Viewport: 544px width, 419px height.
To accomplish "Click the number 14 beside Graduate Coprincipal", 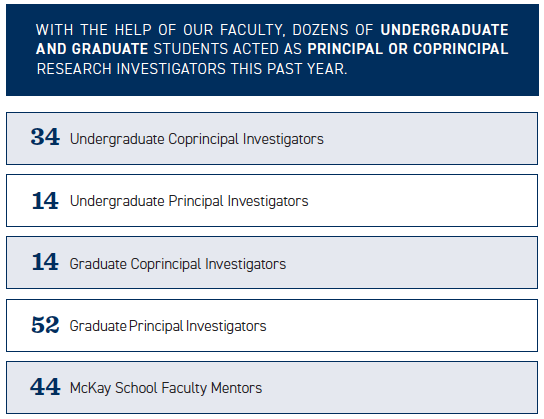I will 45,262.
